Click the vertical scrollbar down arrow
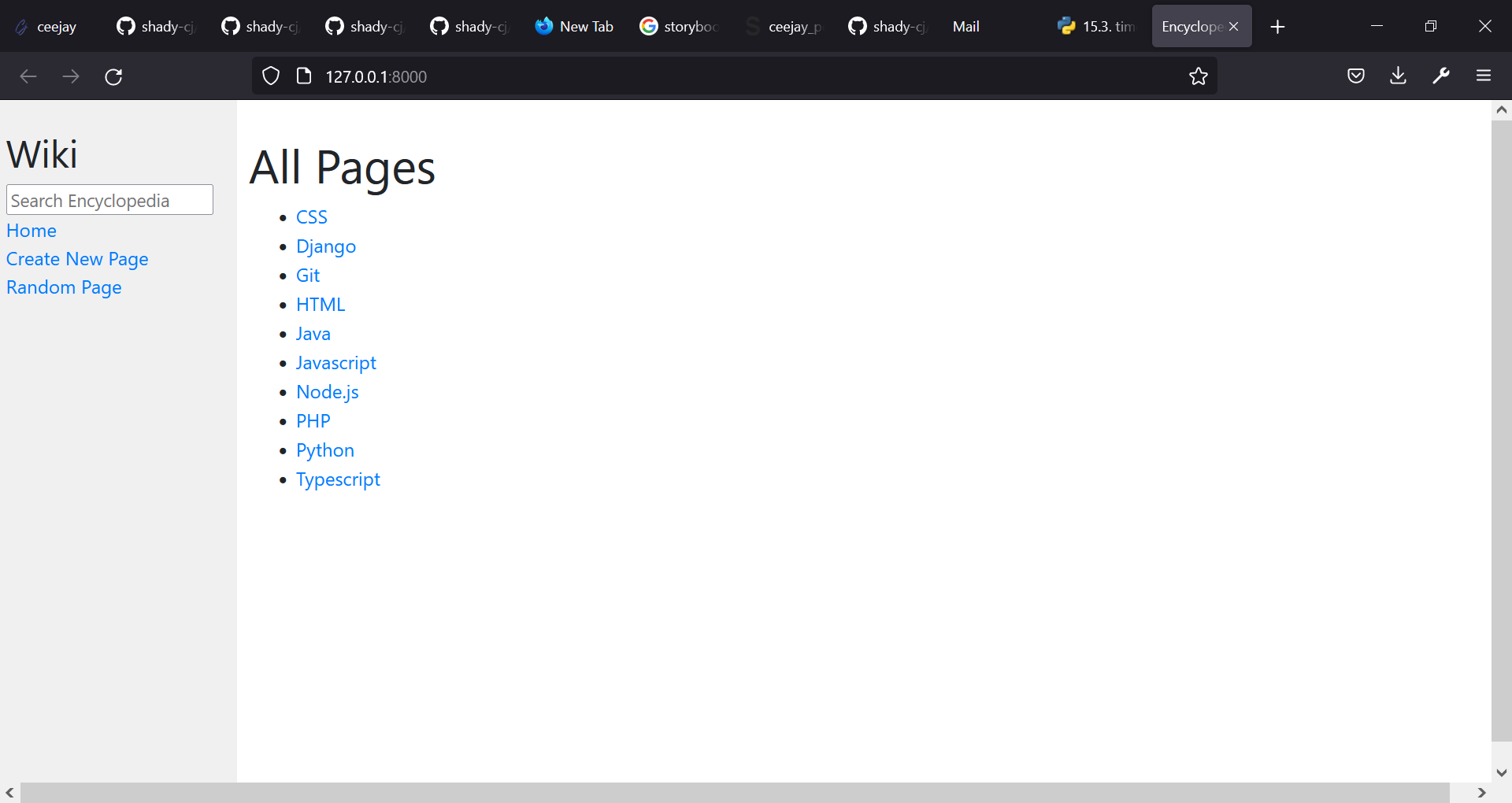1512x803 pixels. pyautogui.click(x=1502, y=772)
